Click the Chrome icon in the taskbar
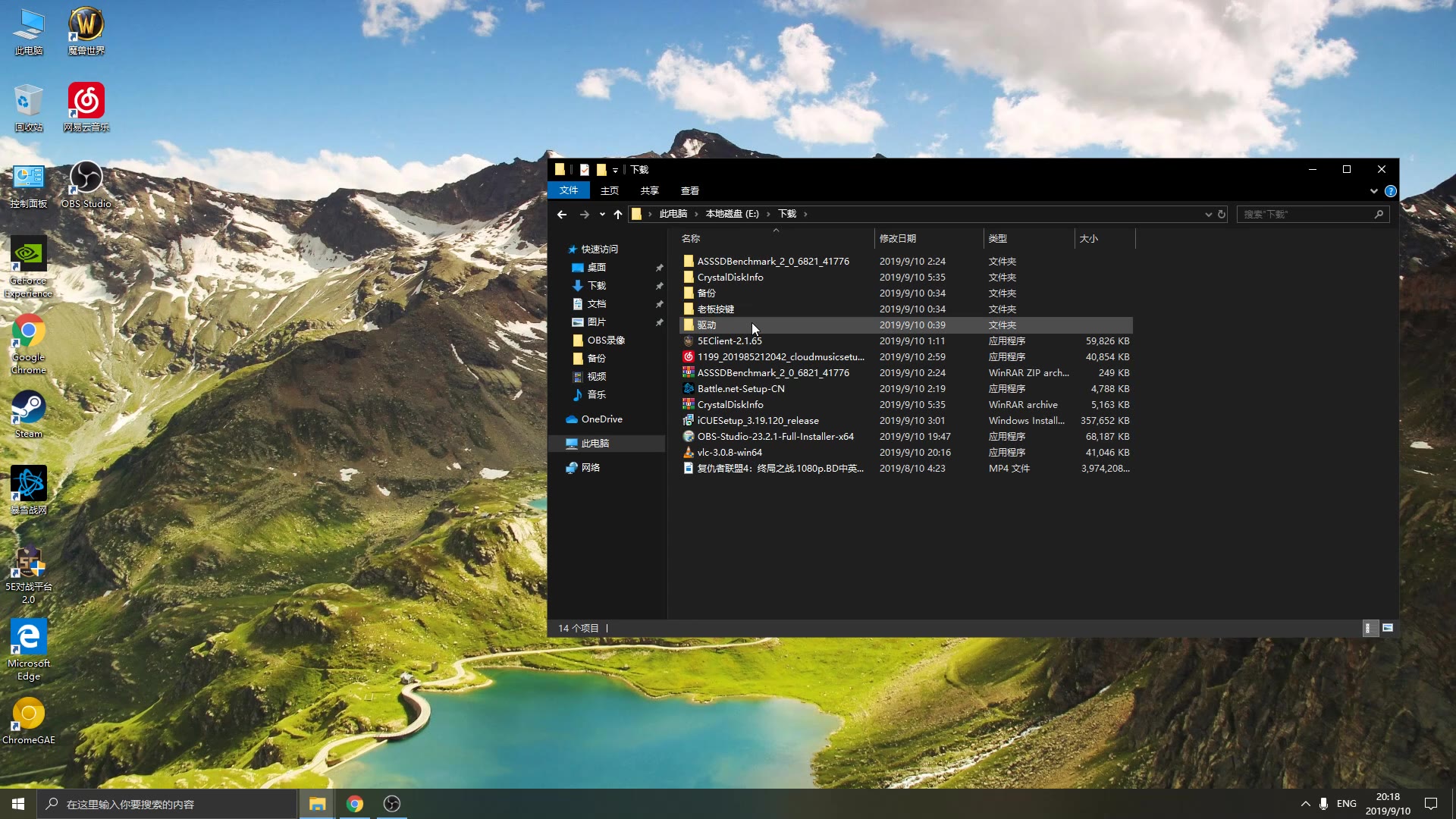This screenshot has width=1456, height=819. (355, 804)
